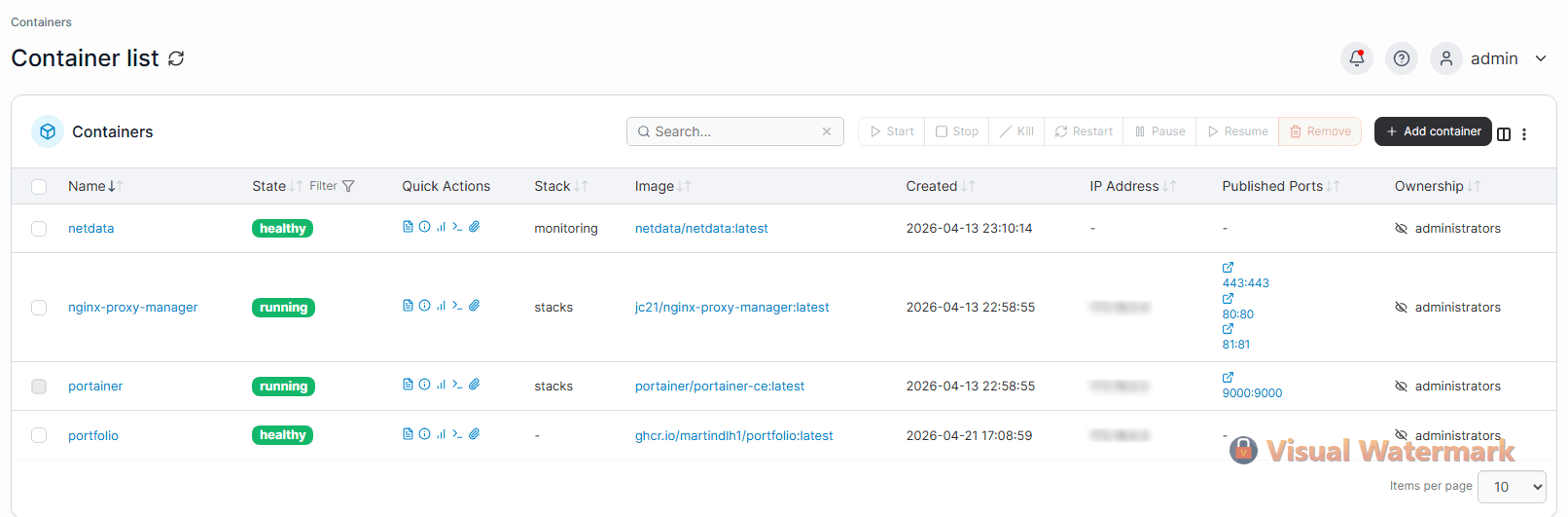Open logs for portfolio container
Screen dimensions: 1568x517
point(408,434)
